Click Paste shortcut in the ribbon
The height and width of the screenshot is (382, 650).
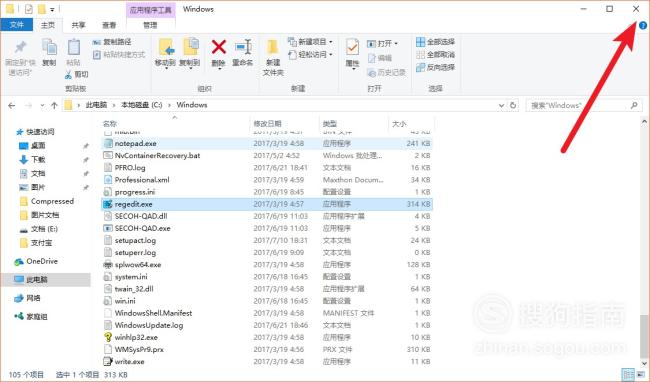pos(119,55)
